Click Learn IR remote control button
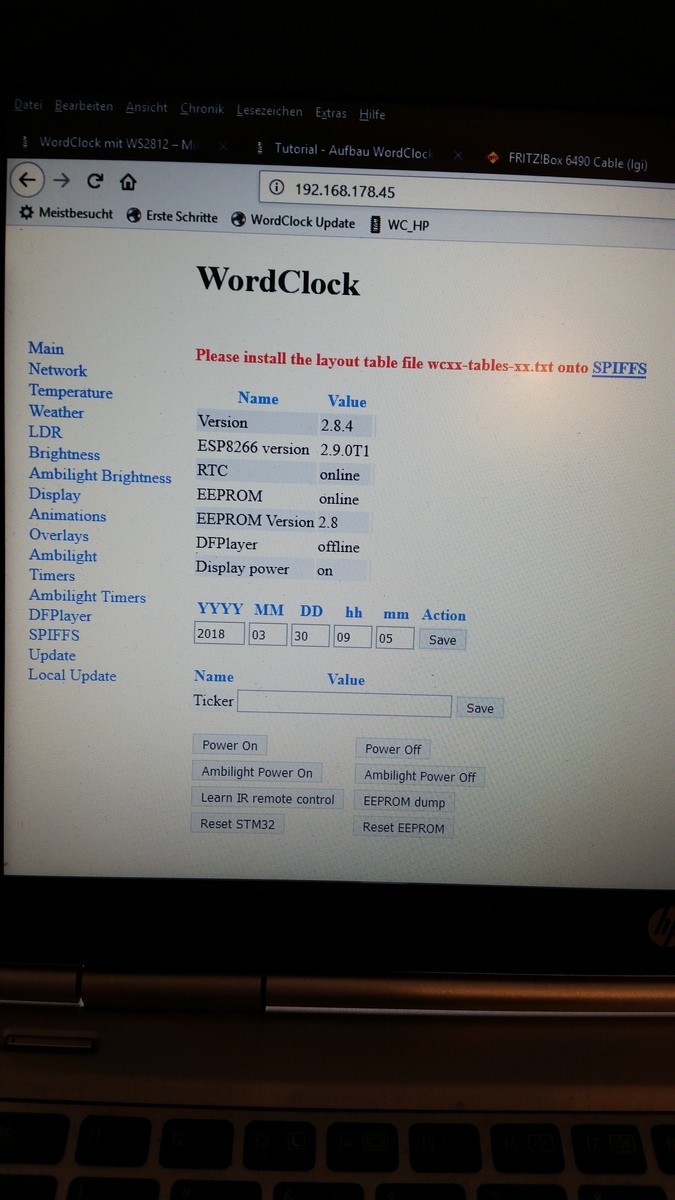Screen dimensions: 675x1200 [x=267, y=798]
